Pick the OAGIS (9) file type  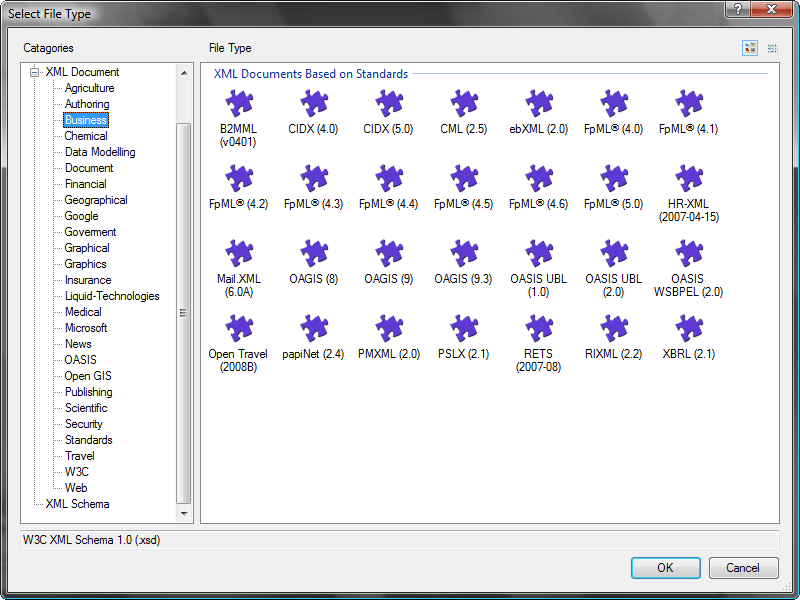(388, 254)
